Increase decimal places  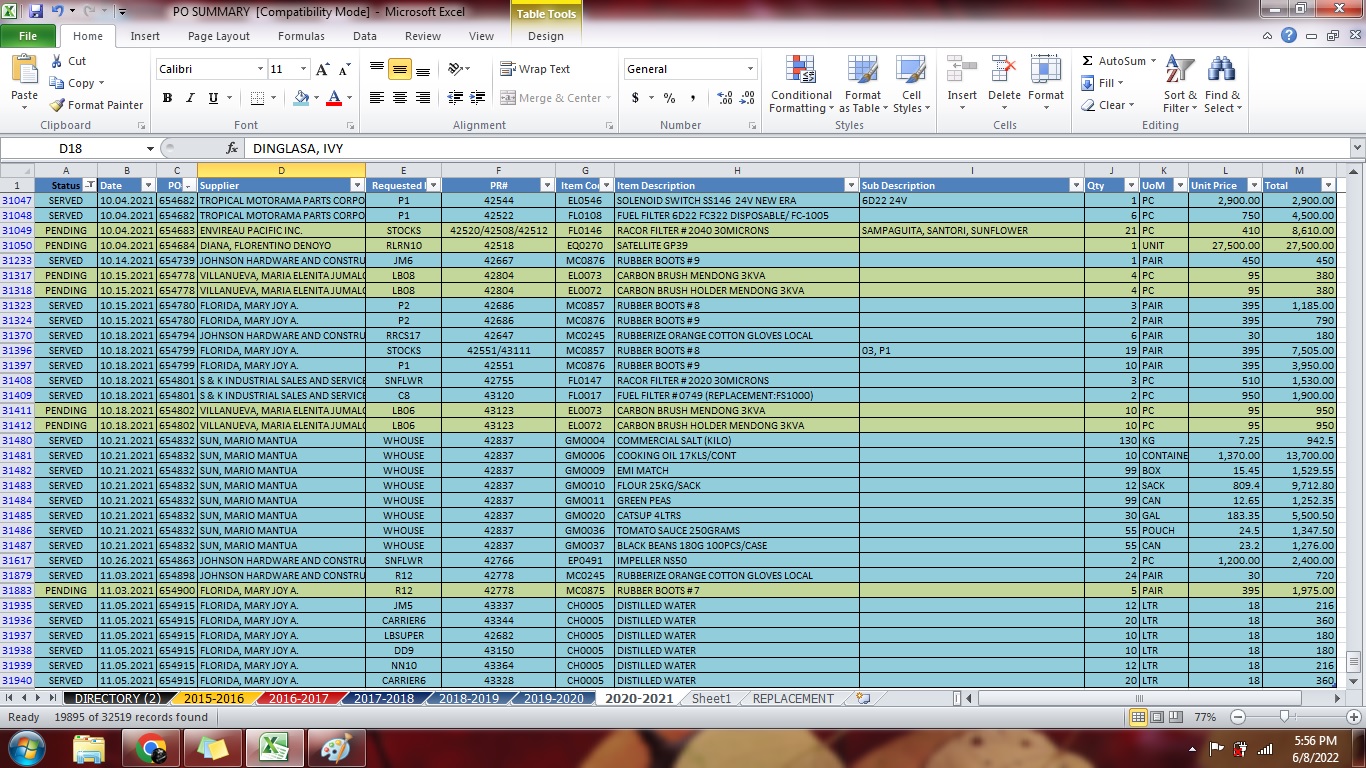point(724,98)
